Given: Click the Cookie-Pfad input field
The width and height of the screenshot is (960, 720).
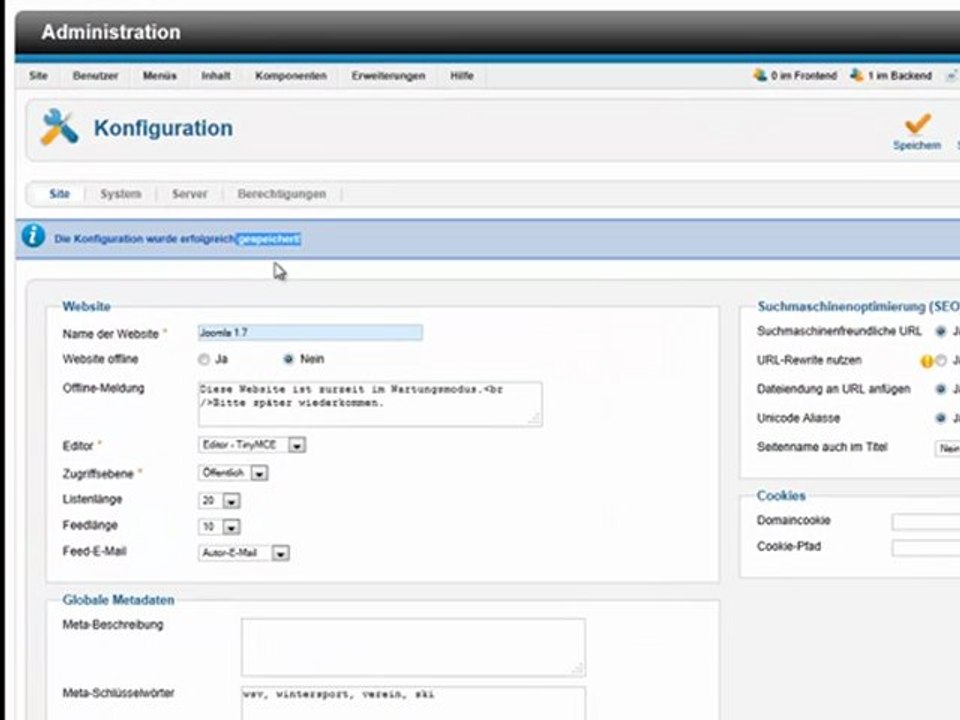Looking at the screenshot, I should pos(926,547).
